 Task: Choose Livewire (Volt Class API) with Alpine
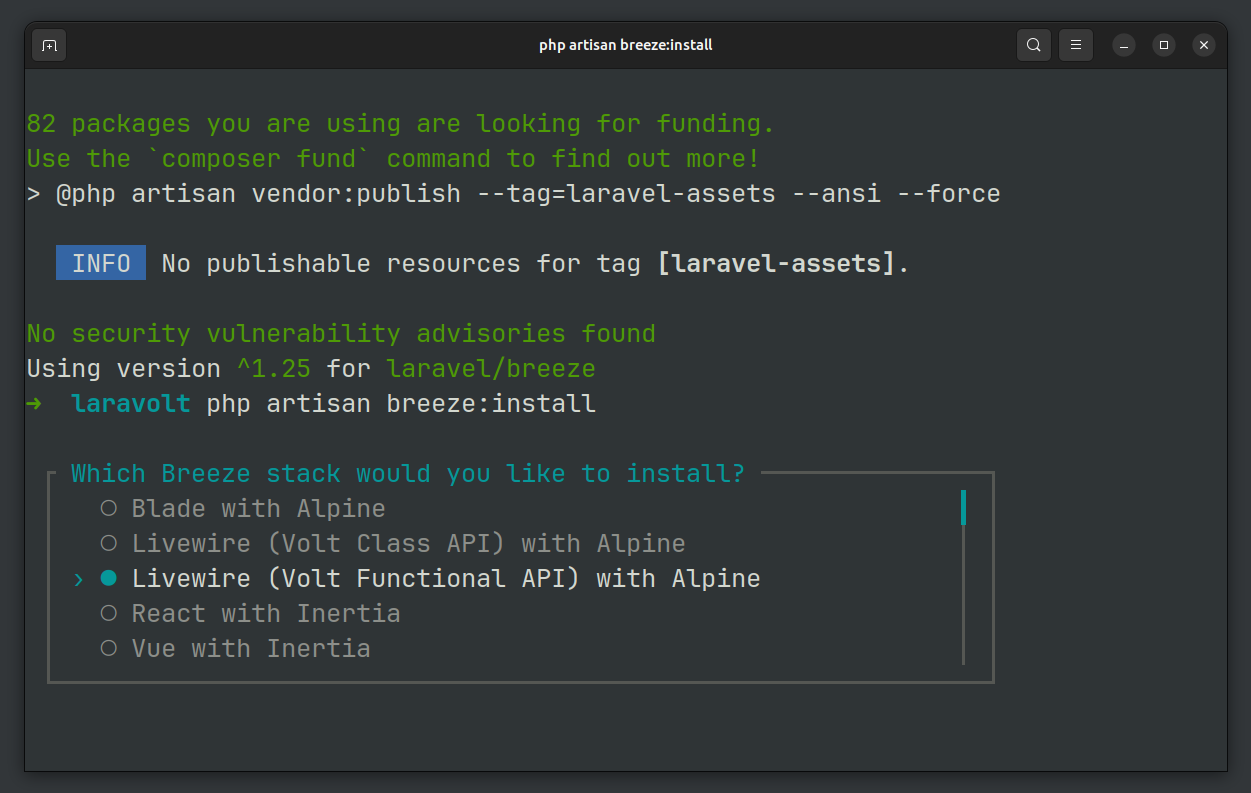coord(408,544)
